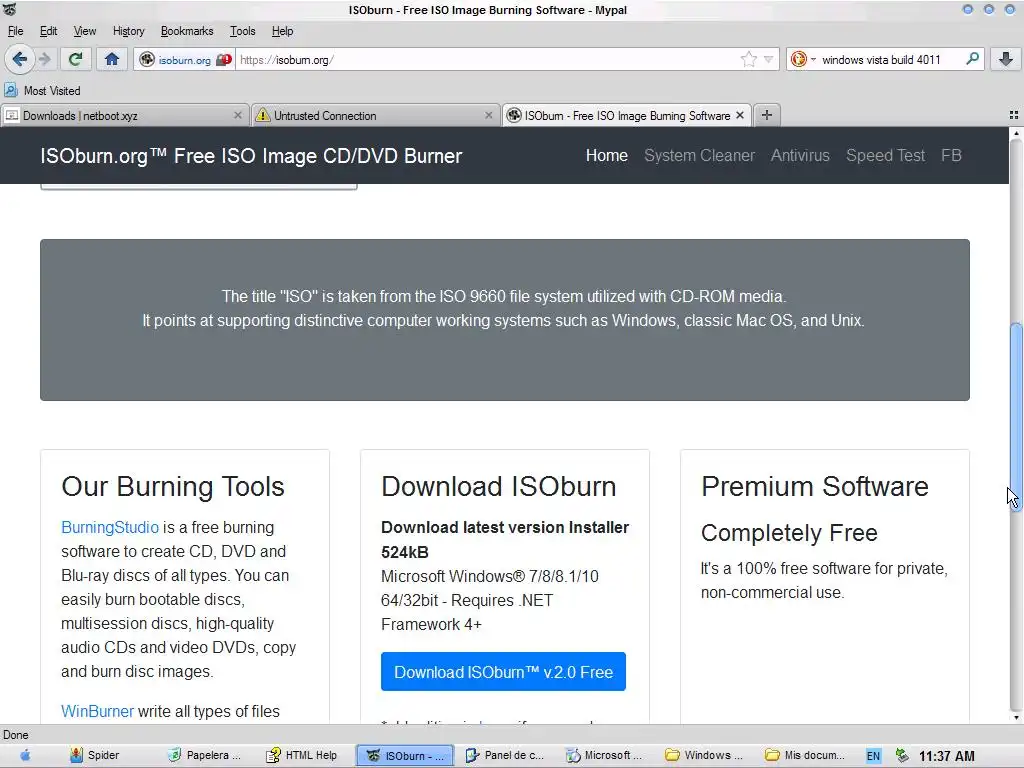This screenshot has width=1024, height=768.
Task: Open the Edit menu
Action: pos(48,31)
